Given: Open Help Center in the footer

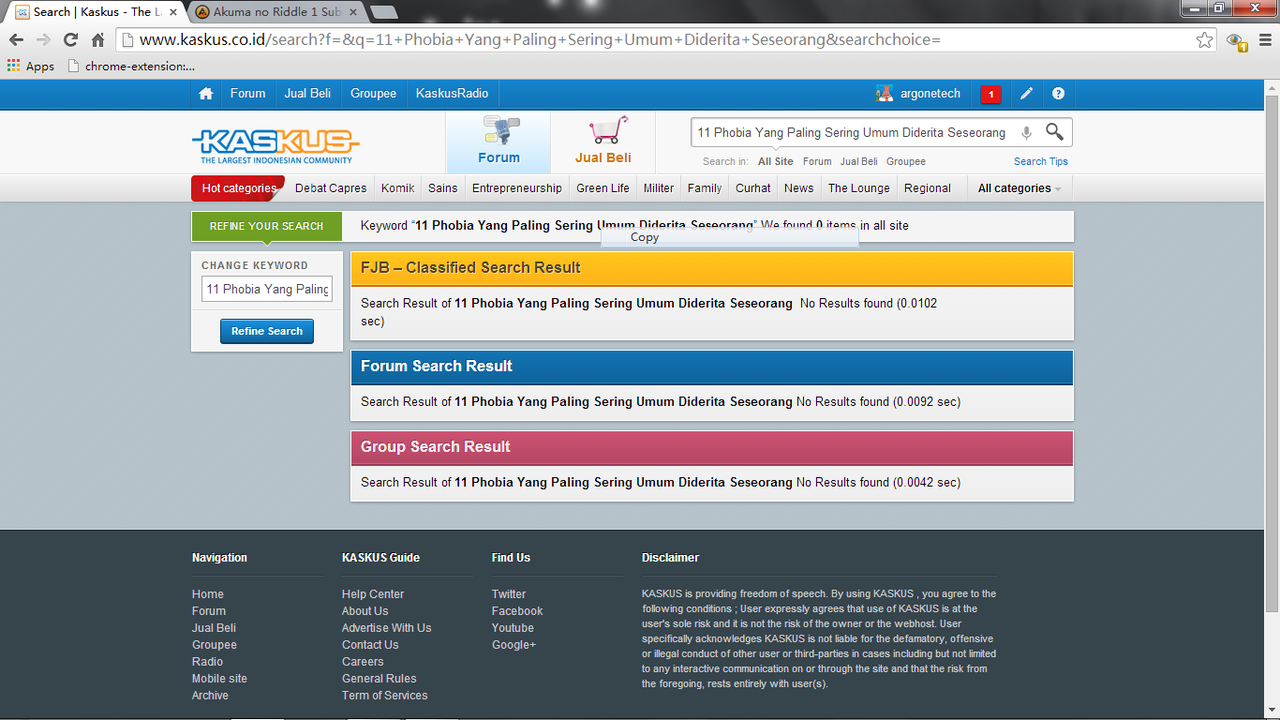Looking at the screenshot, I should [373, 594].
